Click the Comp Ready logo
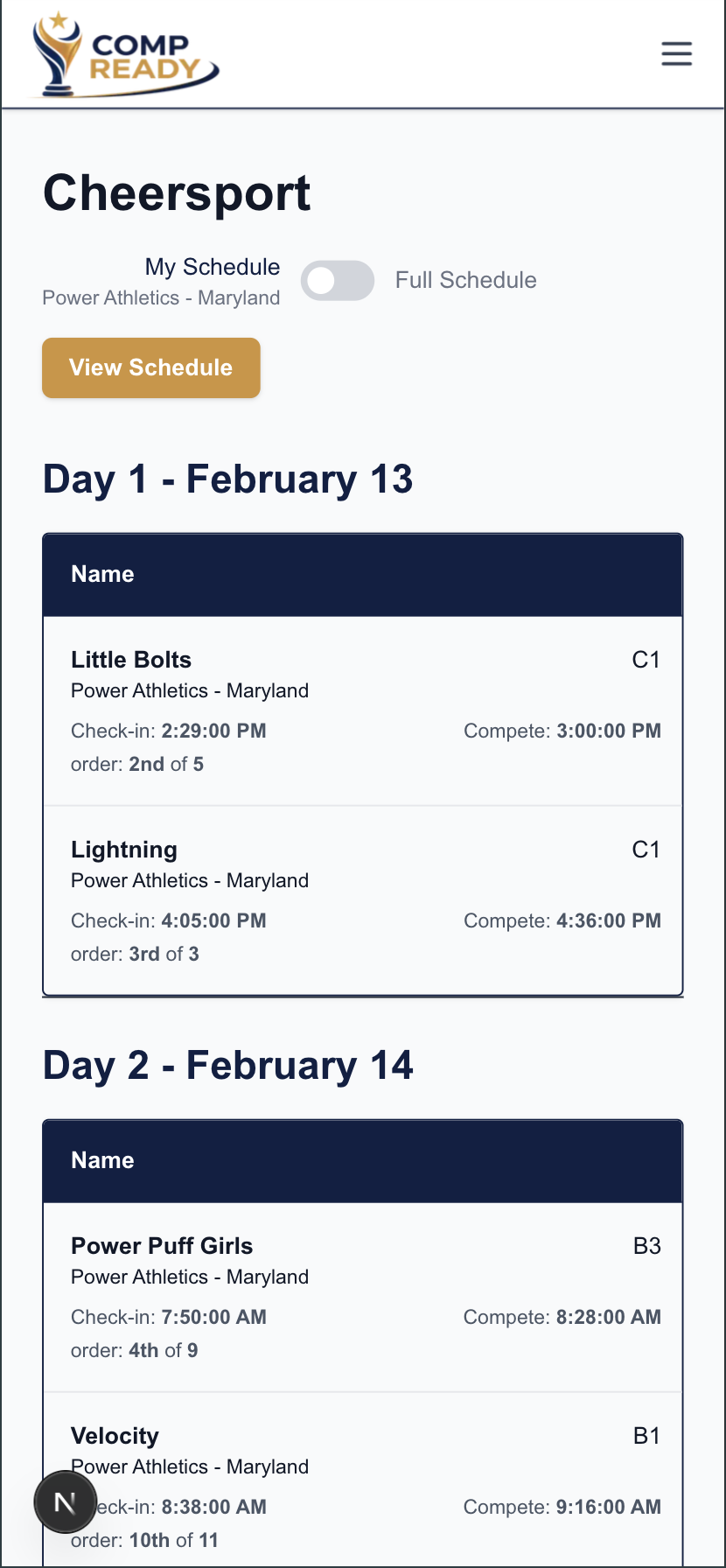 (x=124, y=56)
